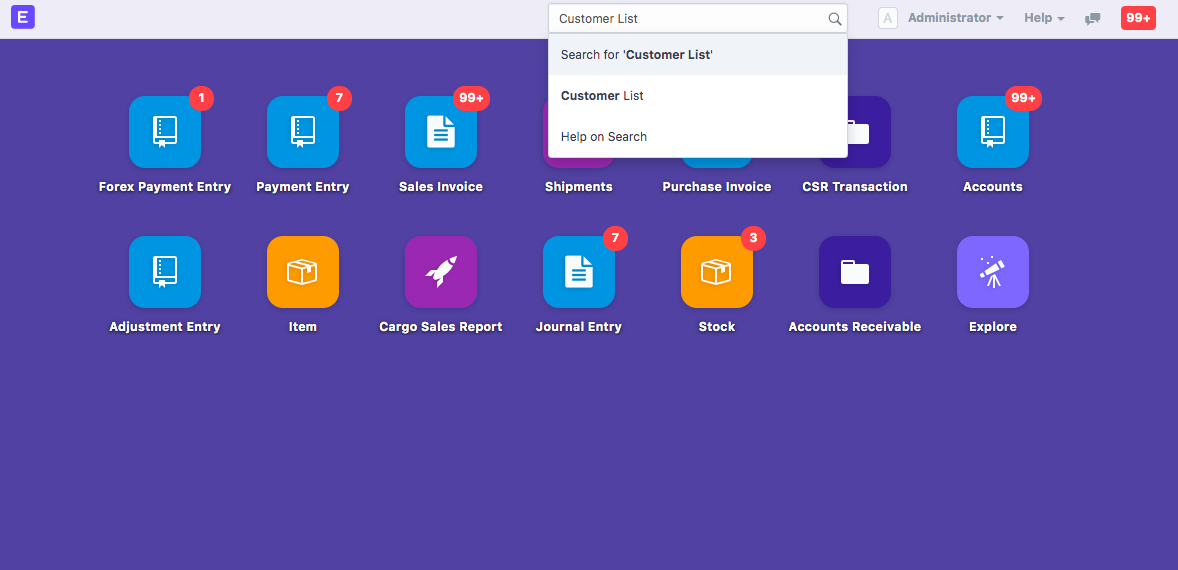Viewport: 1178px width, 570px height.
Task: Click the Purchase Invoice label
Action: click(717, 187)
